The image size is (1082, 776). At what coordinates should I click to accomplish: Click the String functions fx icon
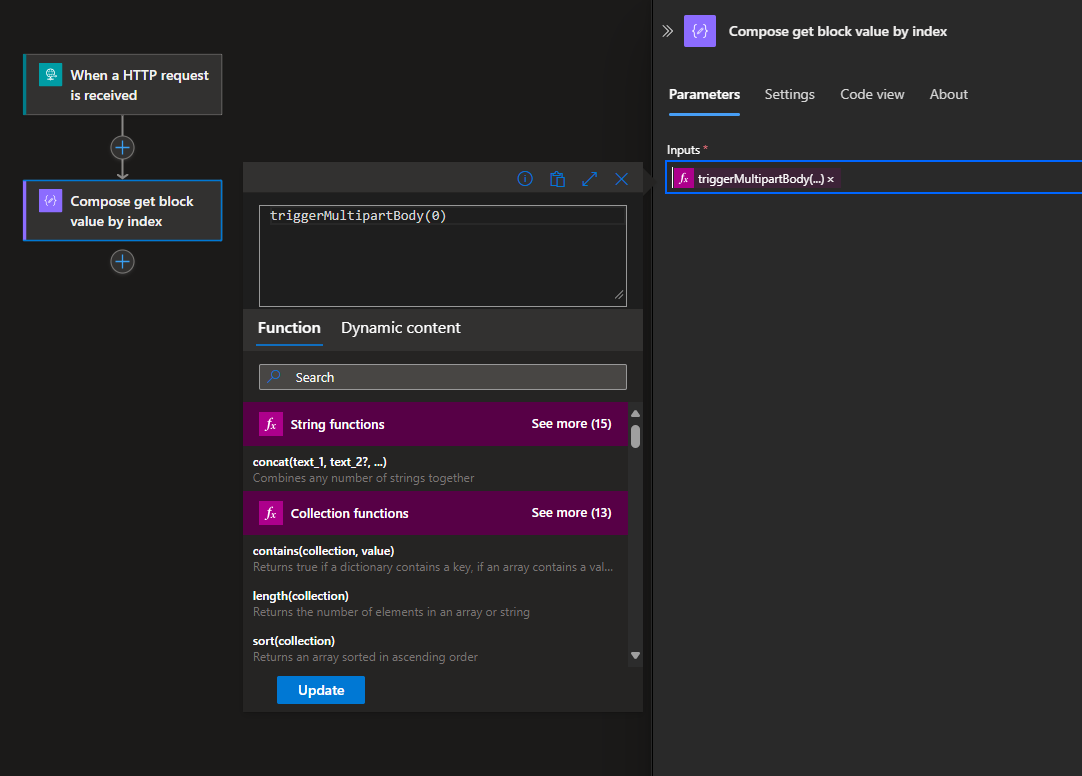(x=270, y=424)
